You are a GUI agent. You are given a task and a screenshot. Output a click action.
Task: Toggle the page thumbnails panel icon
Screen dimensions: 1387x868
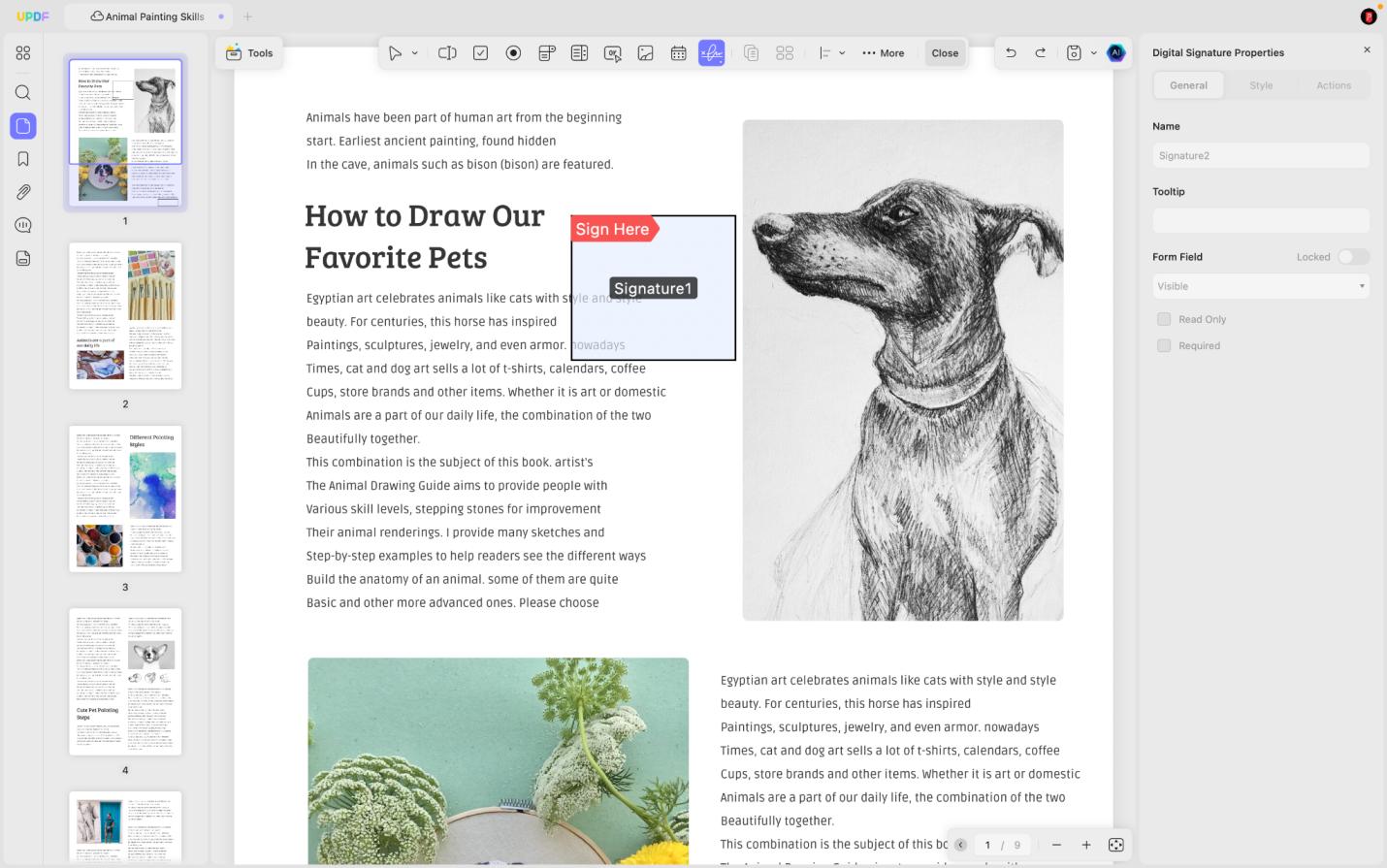pos(23,126)
